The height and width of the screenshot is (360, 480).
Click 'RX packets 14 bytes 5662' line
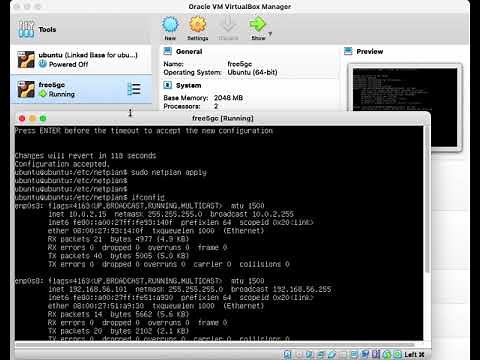[x=119, y=314]
